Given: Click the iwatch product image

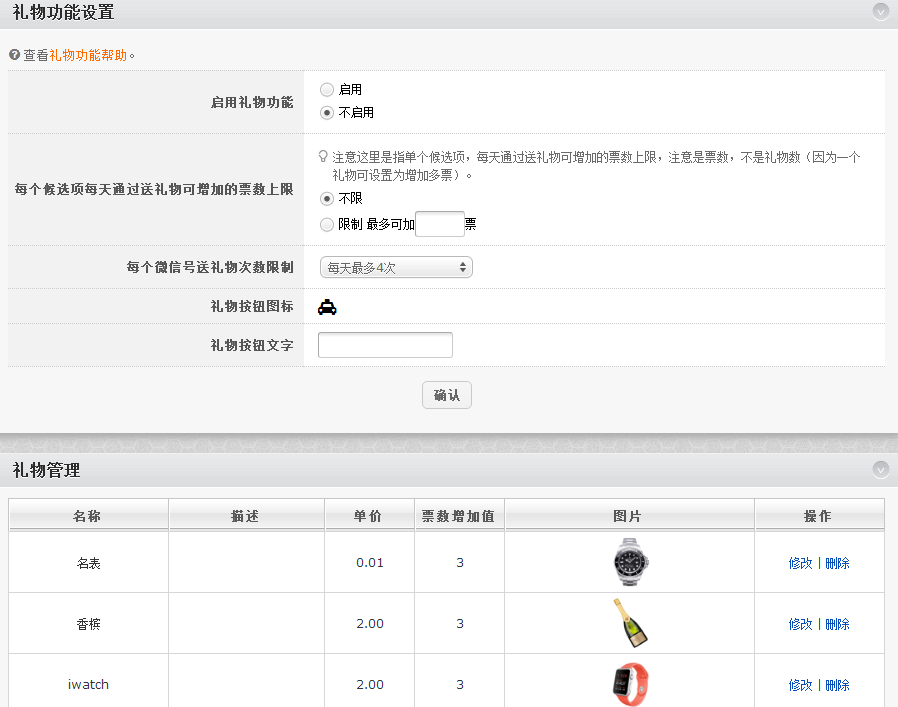Looking at the screenshot, I should 629,685.
